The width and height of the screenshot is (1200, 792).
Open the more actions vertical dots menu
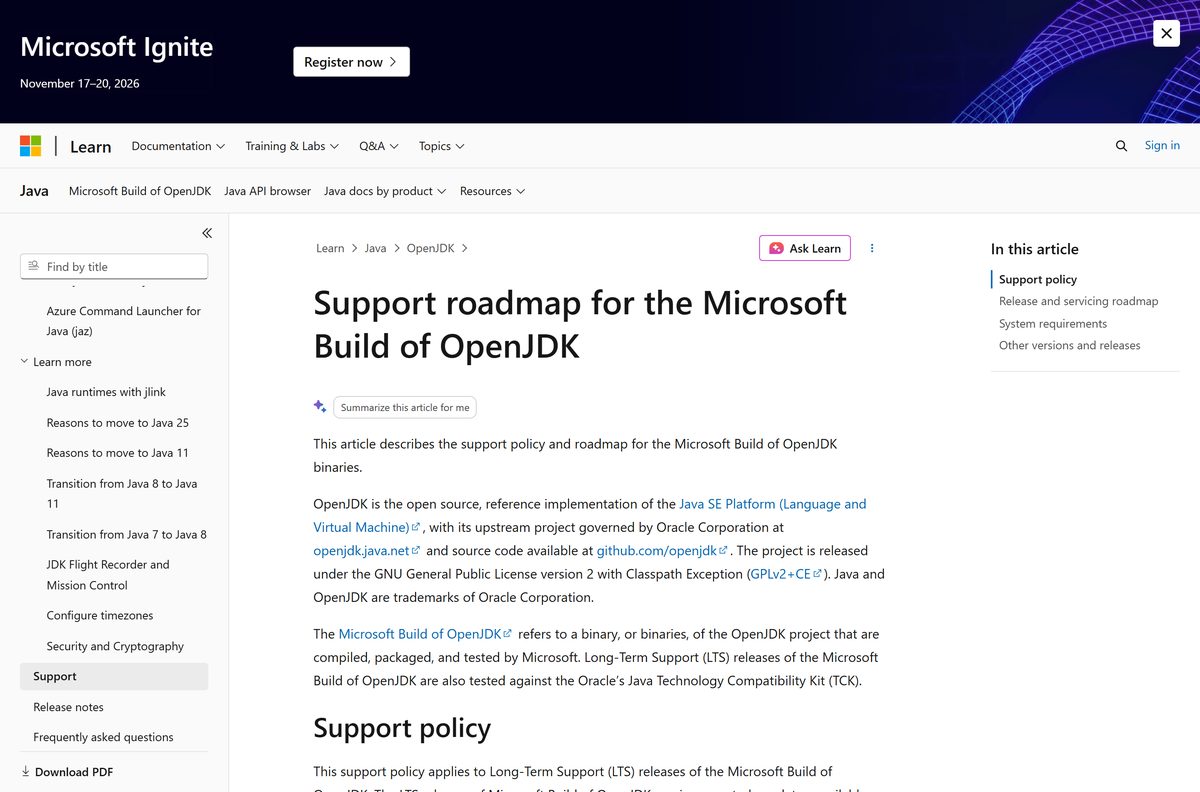[872, 248]
